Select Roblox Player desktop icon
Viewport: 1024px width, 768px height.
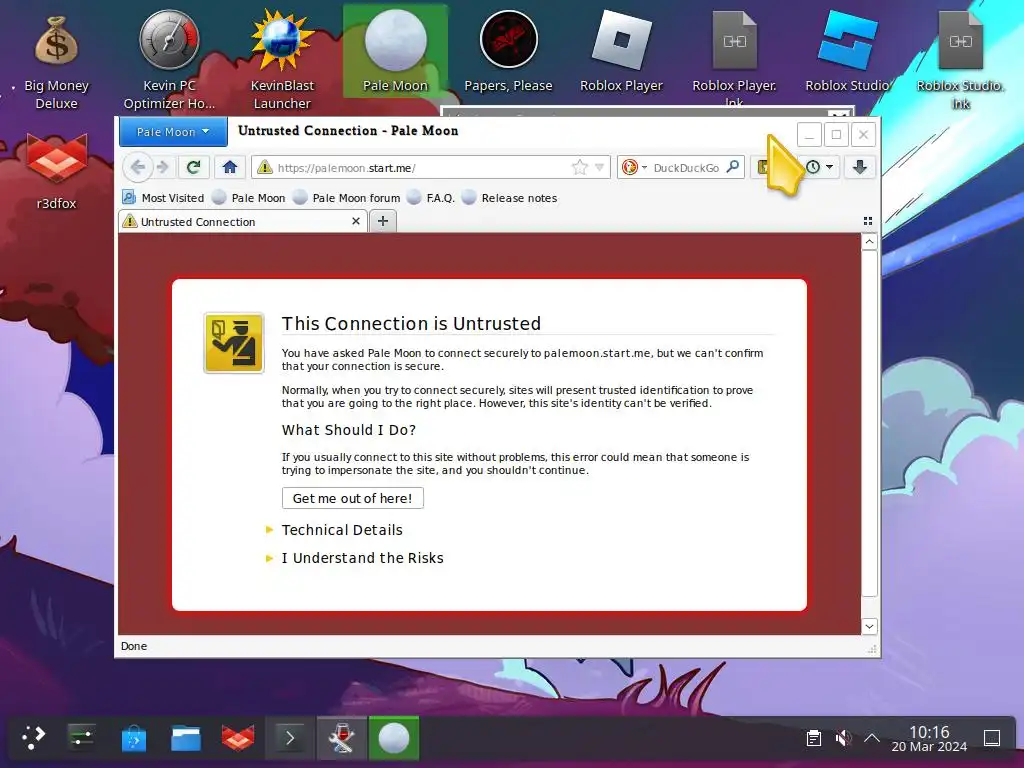[621, 52]
